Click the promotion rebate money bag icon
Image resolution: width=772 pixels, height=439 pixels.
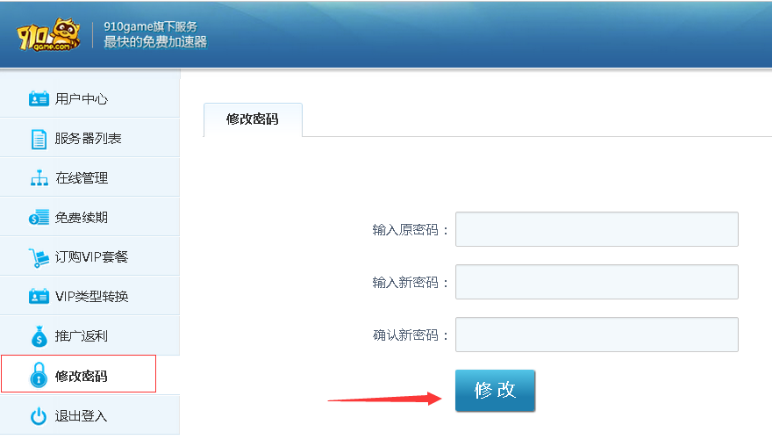(x=39, y=336)
